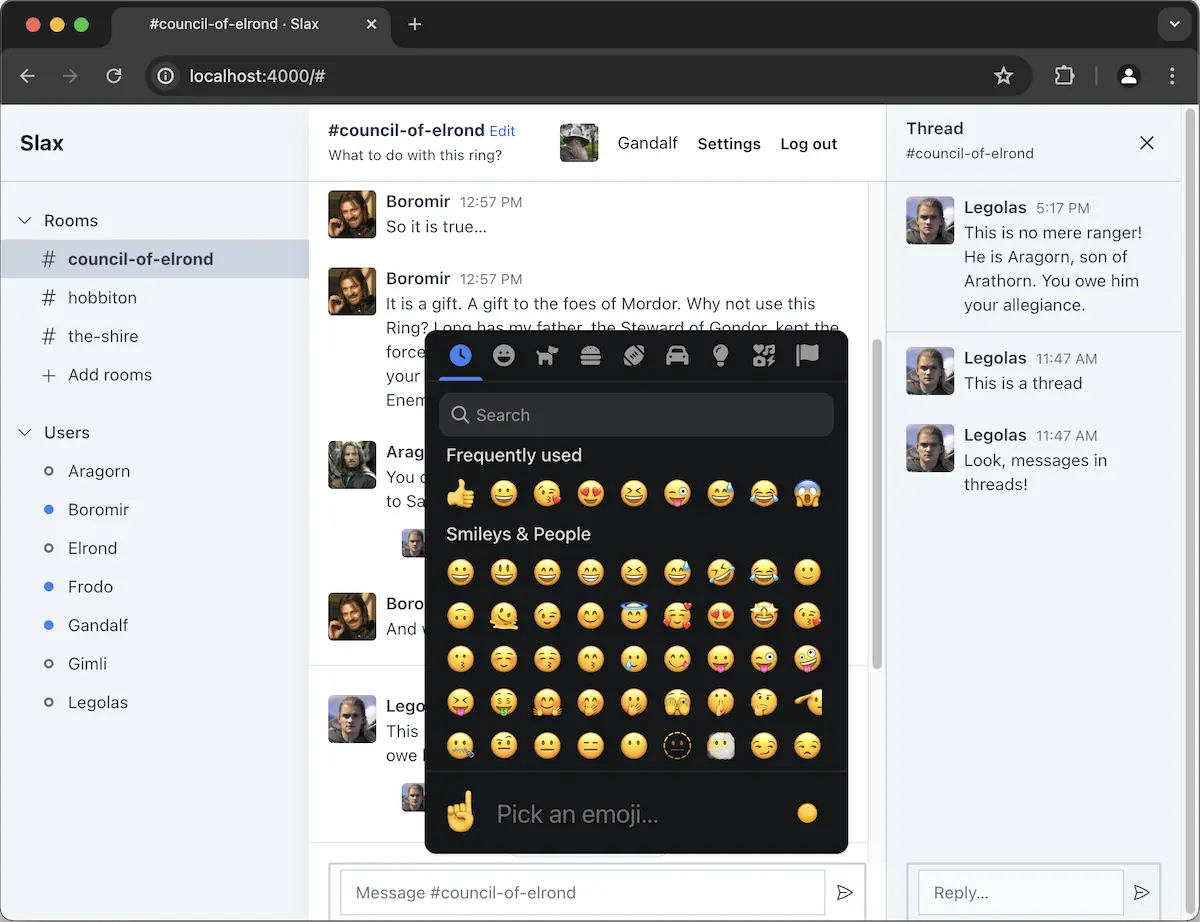Switch to the Frequently used emoji tab

460,356
